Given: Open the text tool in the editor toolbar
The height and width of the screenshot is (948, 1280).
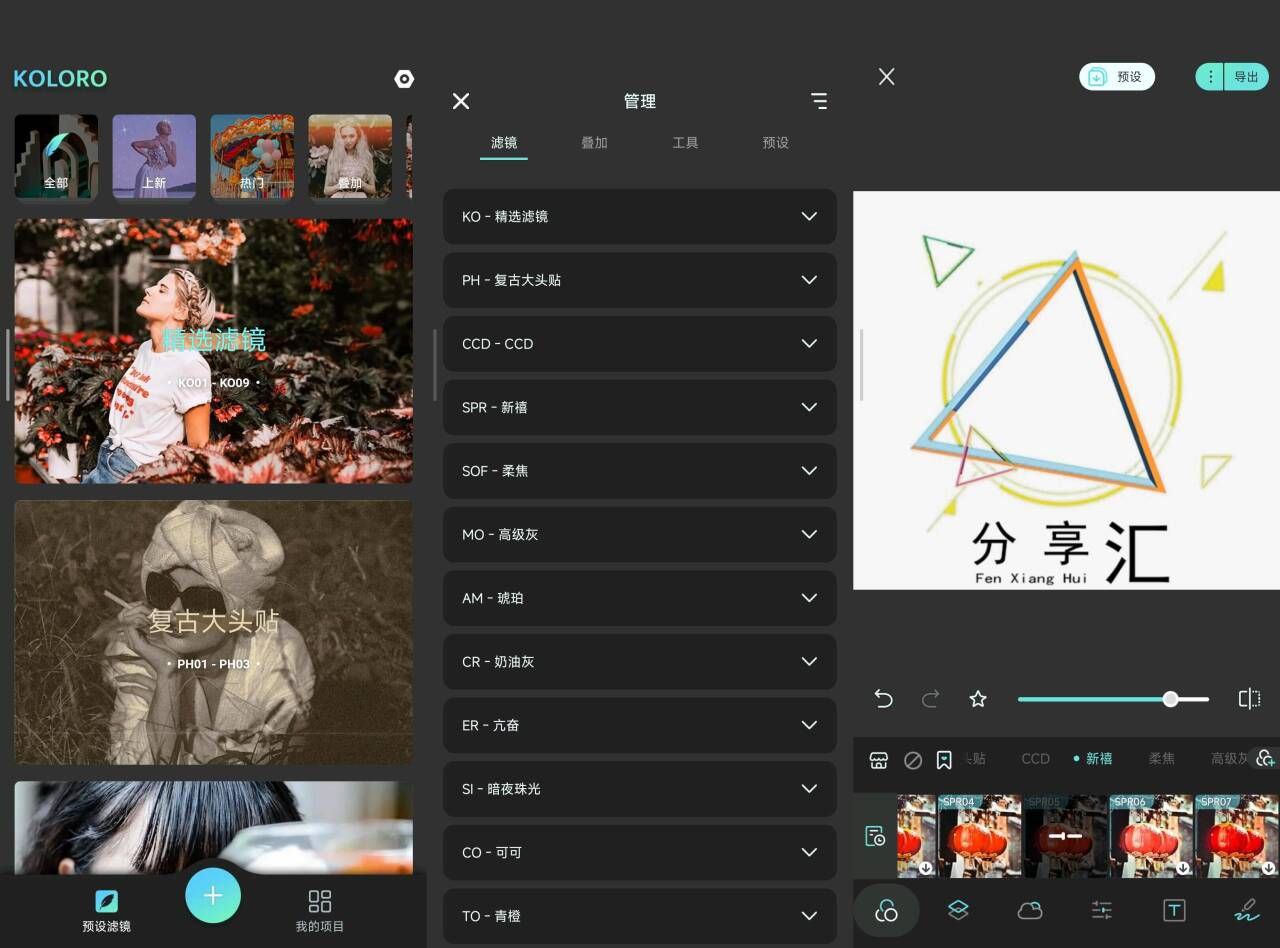Looking at the screenshot, I should pos(1174,910).
